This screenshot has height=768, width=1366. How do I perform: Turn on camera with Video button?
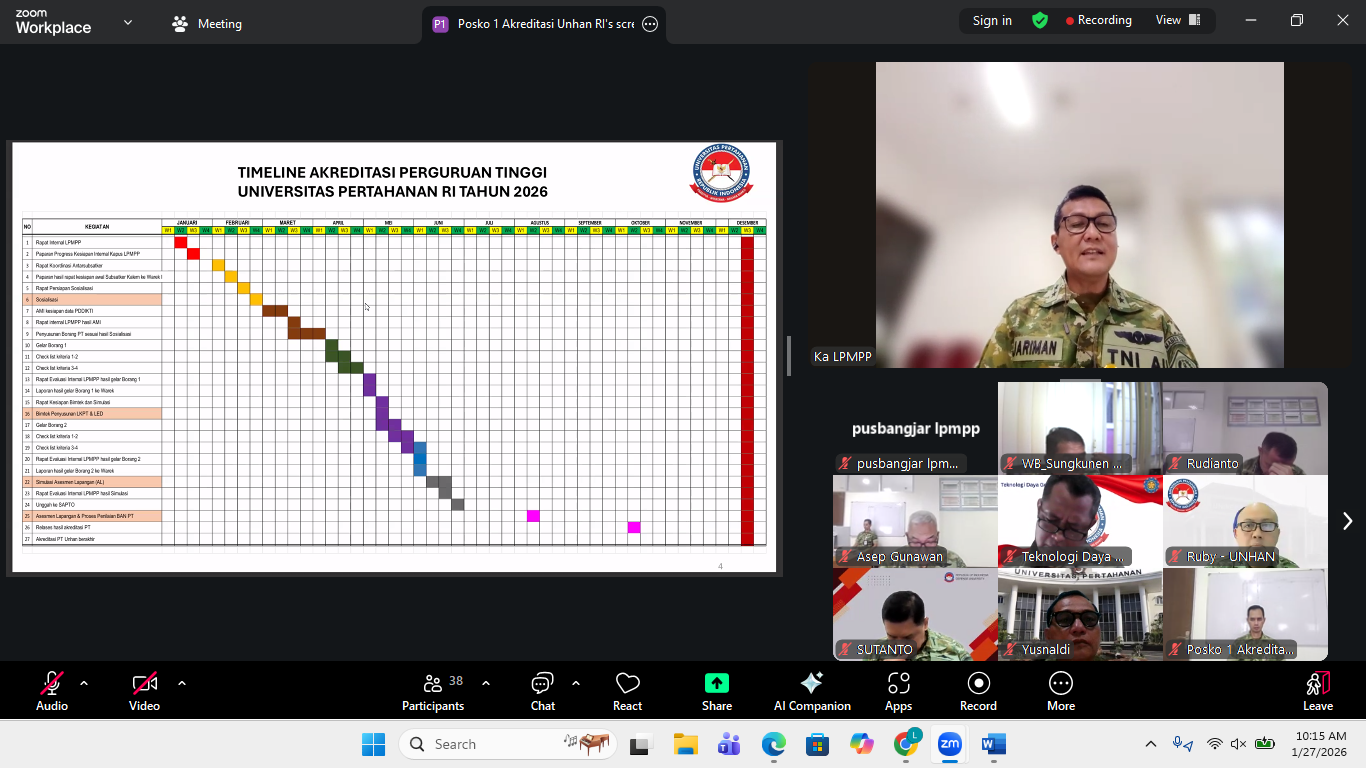(144, 690)
